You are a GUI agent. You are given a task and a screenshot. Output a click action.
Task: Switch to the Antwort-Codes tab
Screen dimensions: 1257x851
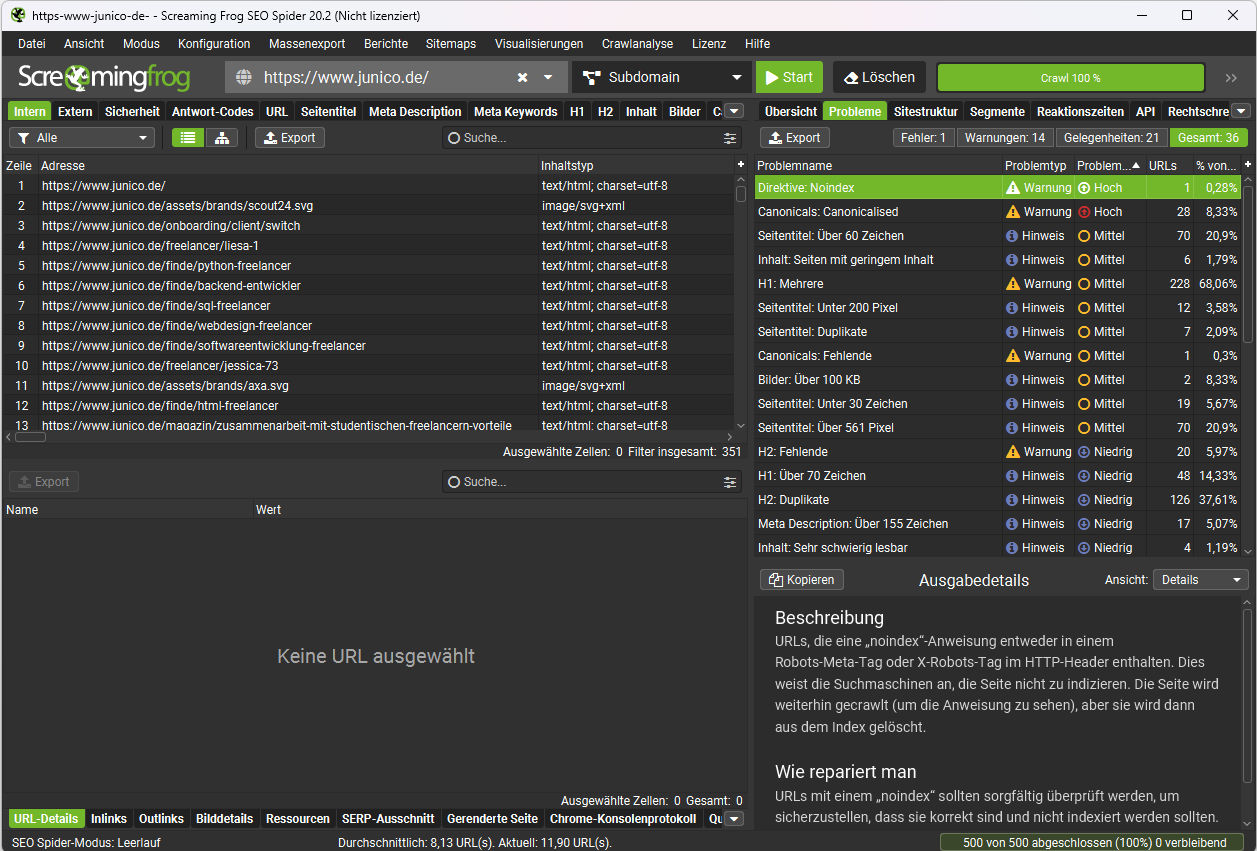(213, 112)
